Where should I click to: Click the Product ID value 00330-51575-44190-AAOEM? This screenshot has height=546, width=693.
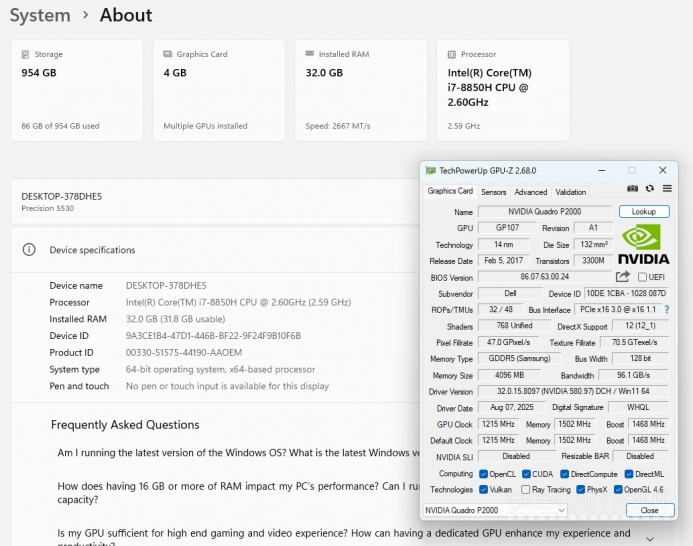[184, 353]
